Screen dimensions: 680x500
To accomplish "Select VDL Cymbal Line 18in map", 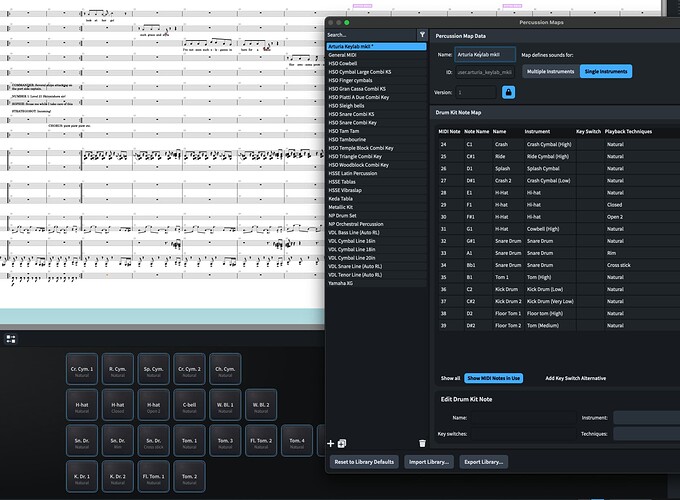I will (x=376, y=249).
